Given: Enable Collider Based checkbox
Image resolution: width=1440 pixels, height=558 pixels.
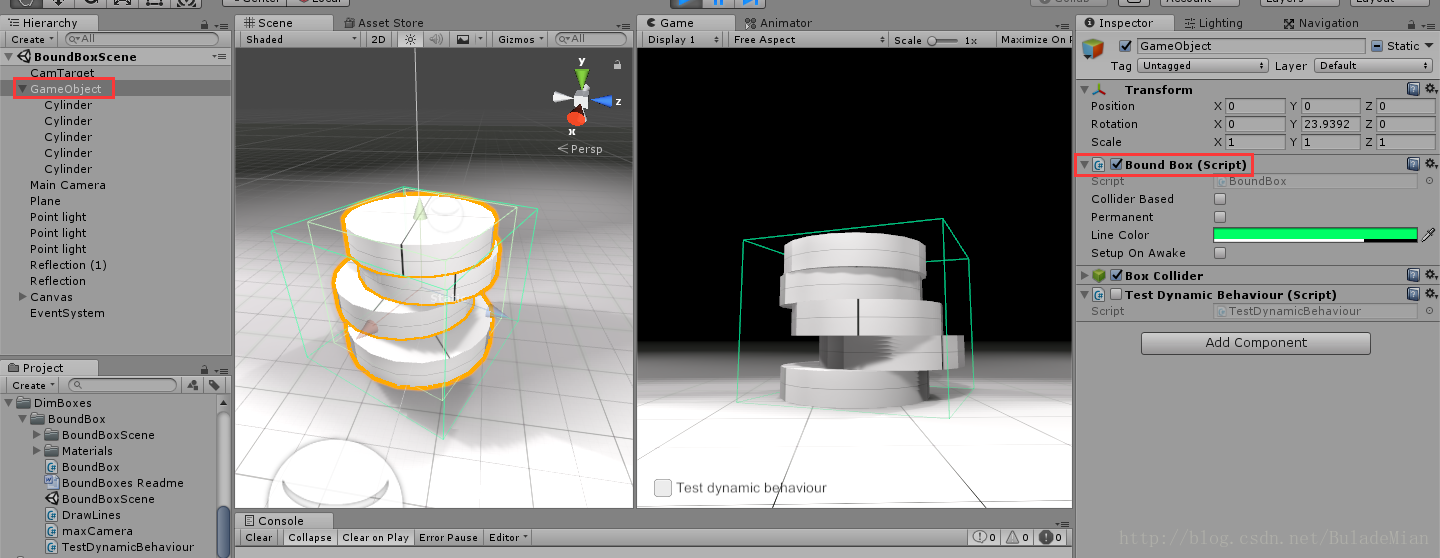Looking at the screenshot, I should pos(1220,199).
